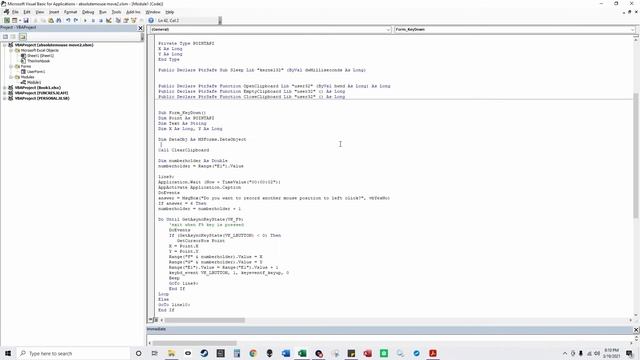Click View Code icon in Project panel
Viewport: 640px width, 360px height.
5,37
